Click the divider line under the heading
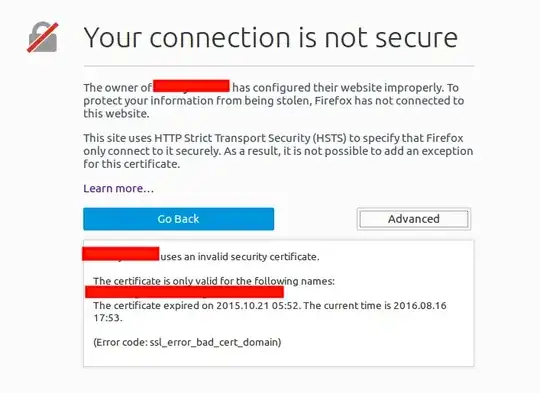Image resolution: width=540 pixels, height=393 pixels. pos(279,65)
